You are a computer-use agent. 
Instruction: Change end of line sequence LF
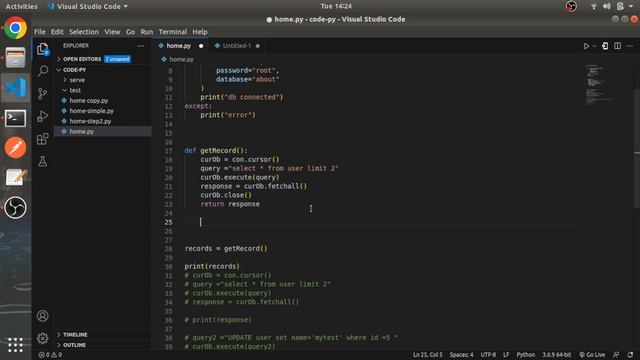(506, 355)
